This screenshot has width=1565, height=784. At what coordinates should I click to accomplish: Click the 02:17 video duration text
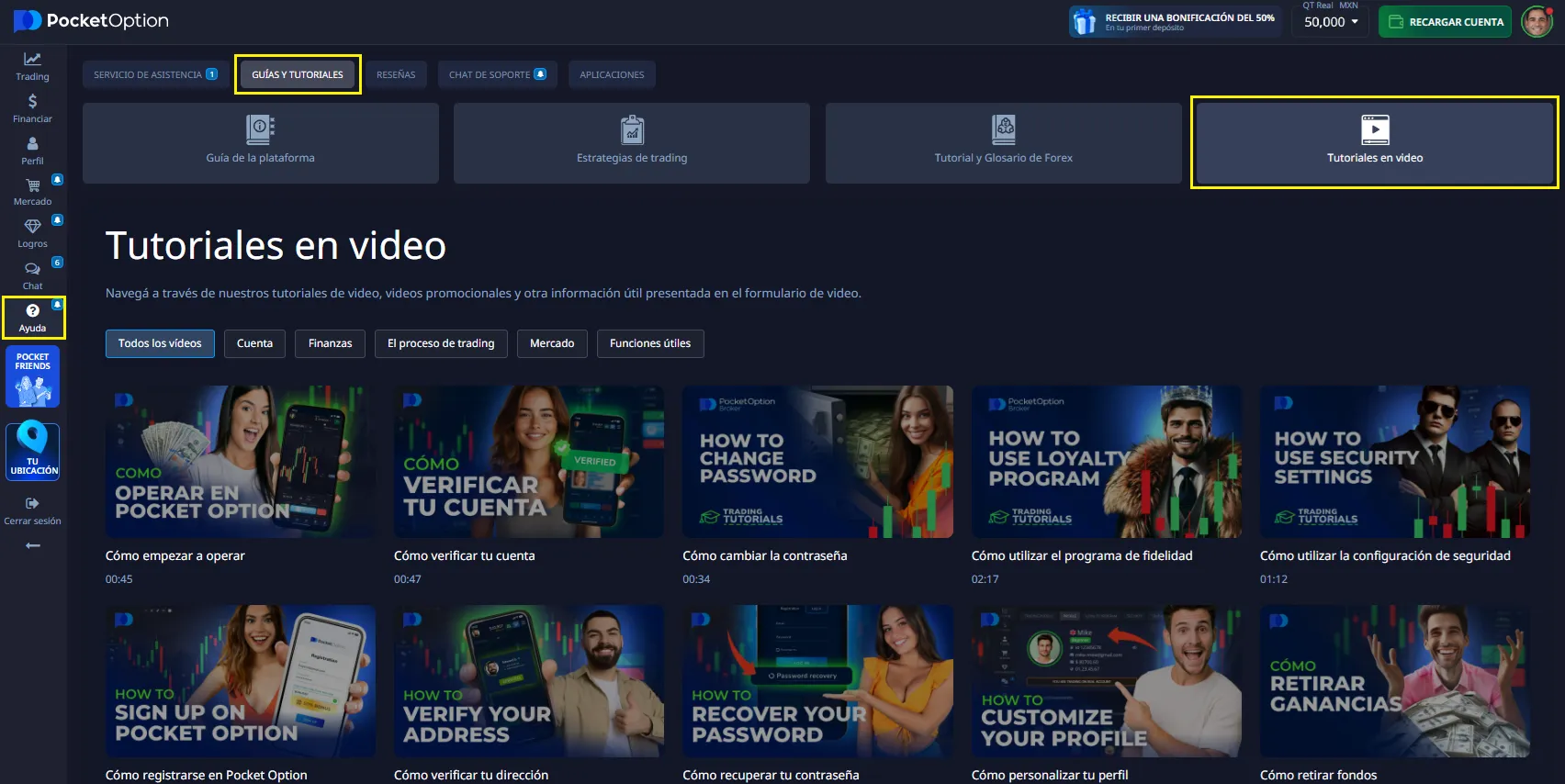(985, 579)
